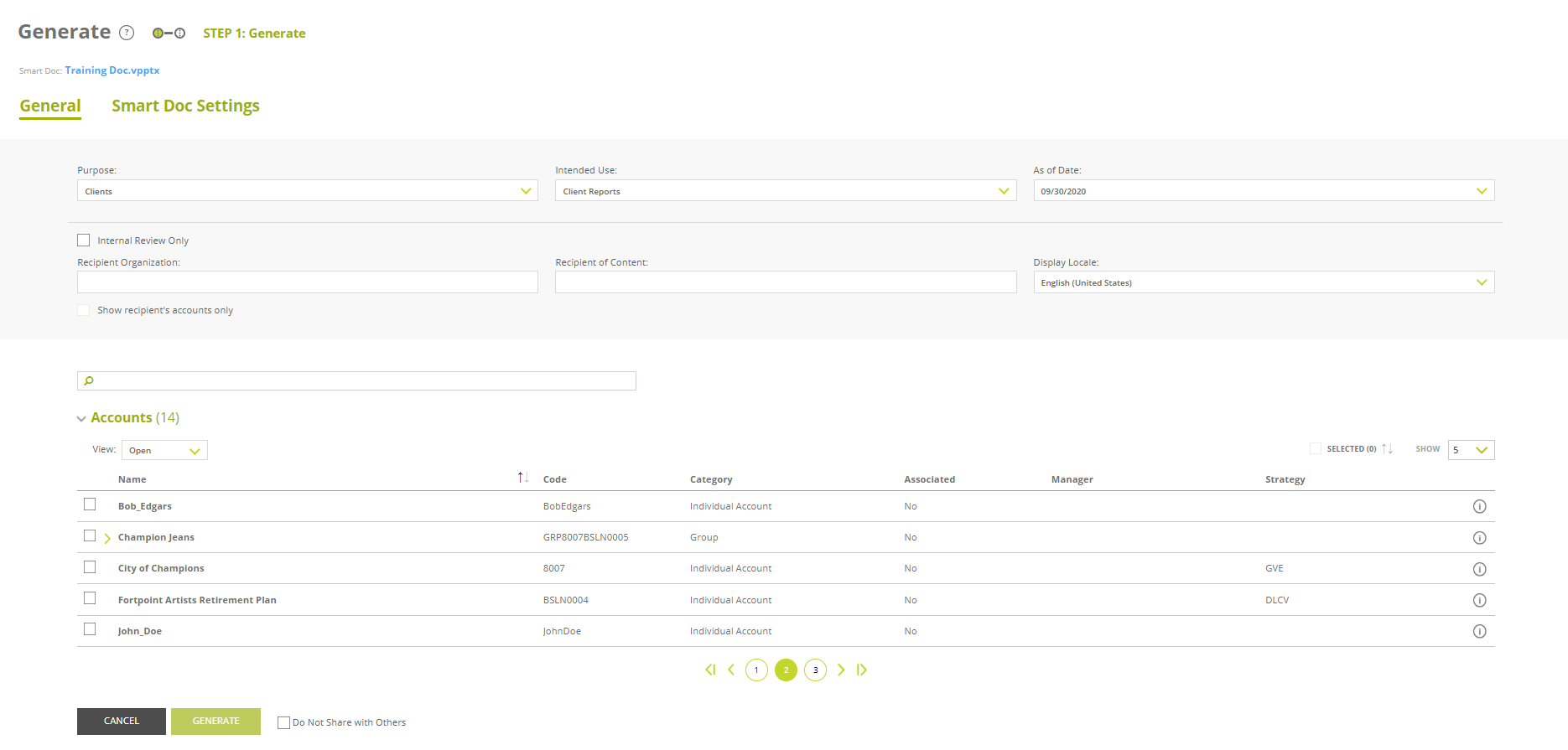Open the Purpose dropdown
Viewport: 1568px width, 750px height.
click(308, 191)
